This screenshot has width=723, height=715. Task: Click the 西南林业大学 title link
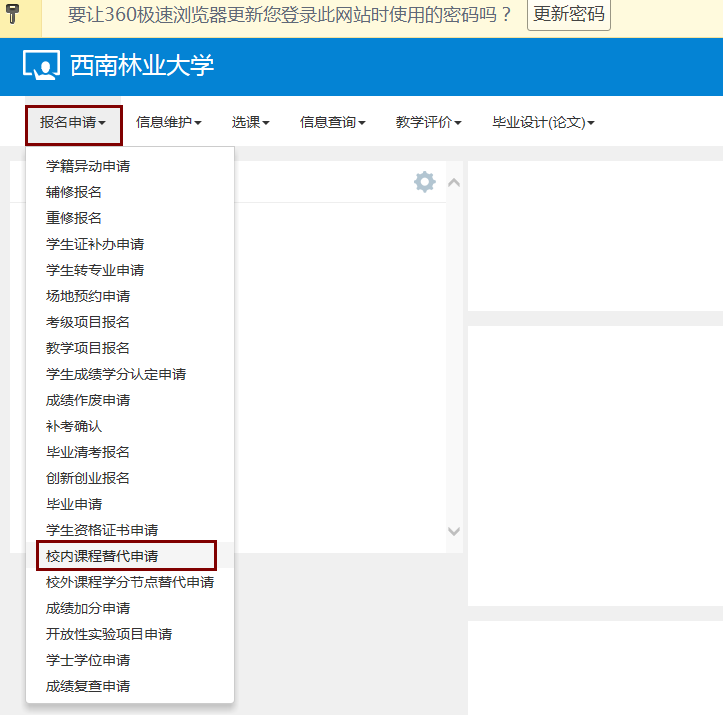pos(142,66)
